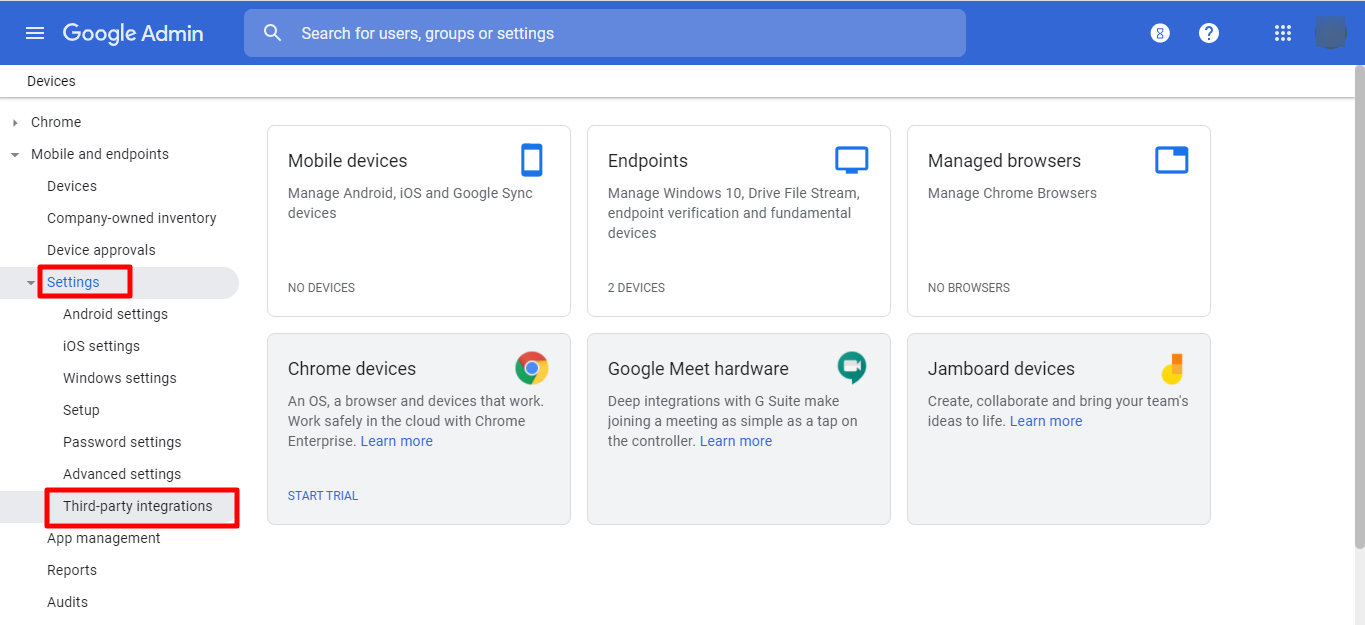The image size is (1365, 625).
Task: Open Device approvals
Action: (101, 250)
